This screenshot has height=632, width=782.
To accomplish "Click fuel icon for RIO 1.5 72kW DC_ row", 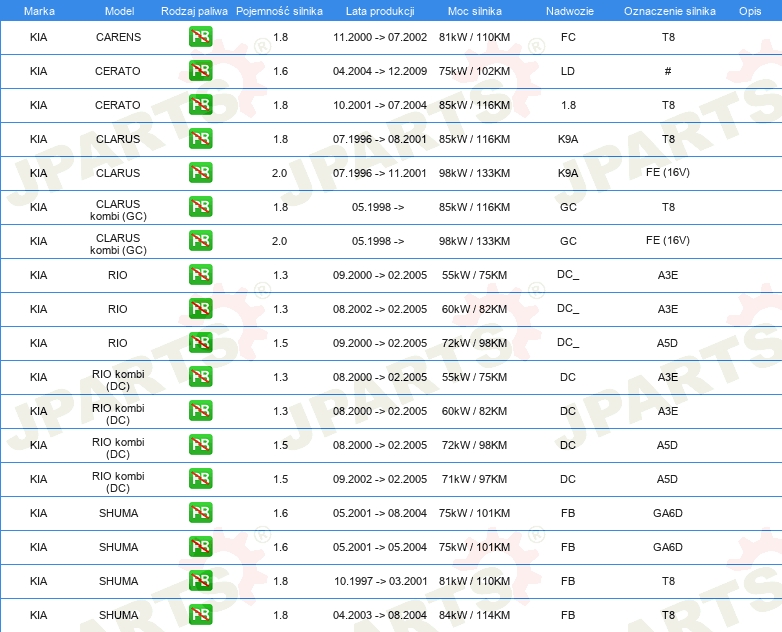I will click(x=200, y=342).
